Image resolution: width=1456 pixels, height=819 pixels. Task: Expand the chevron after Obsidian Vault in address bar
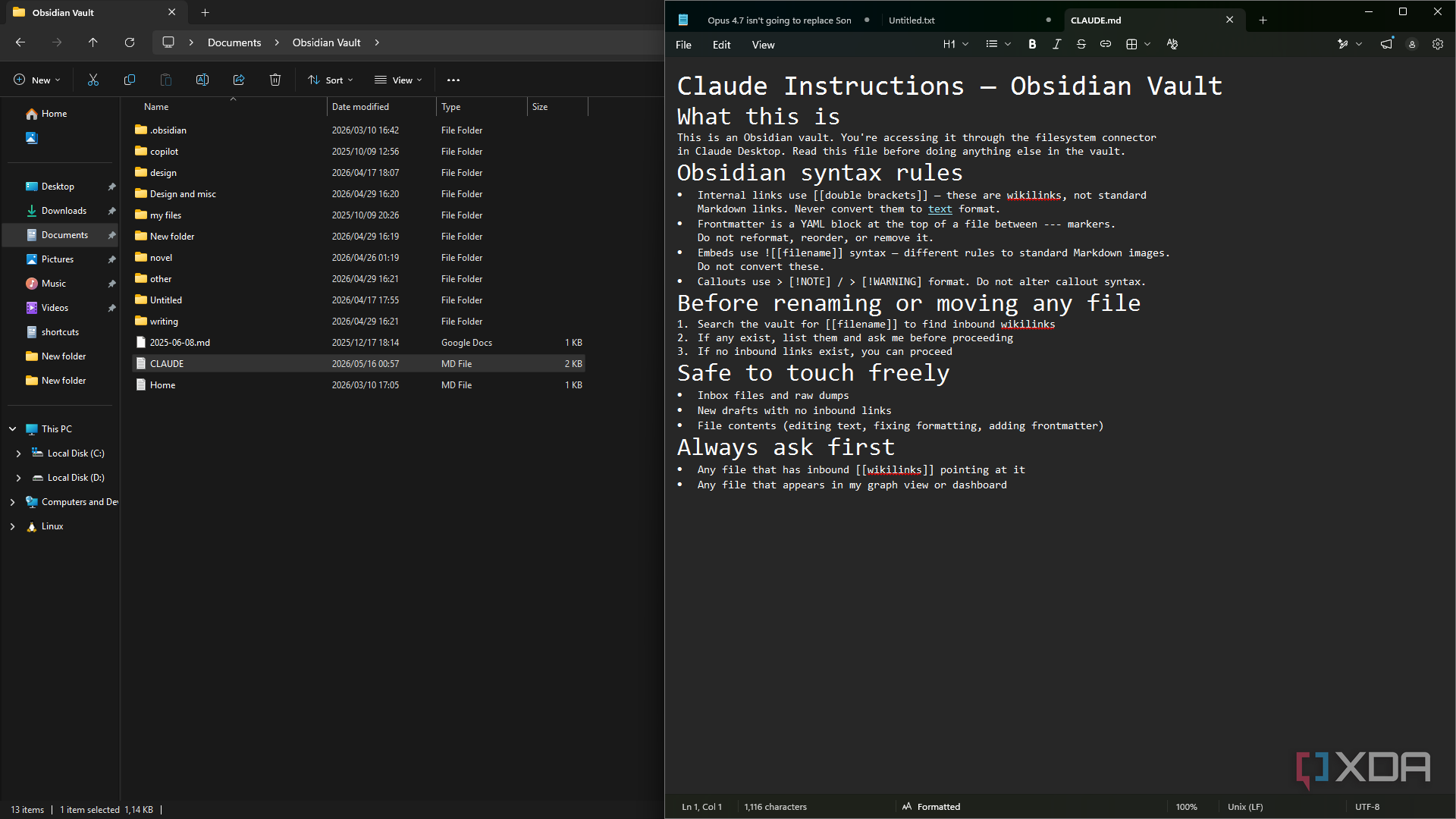coord(377,42)
